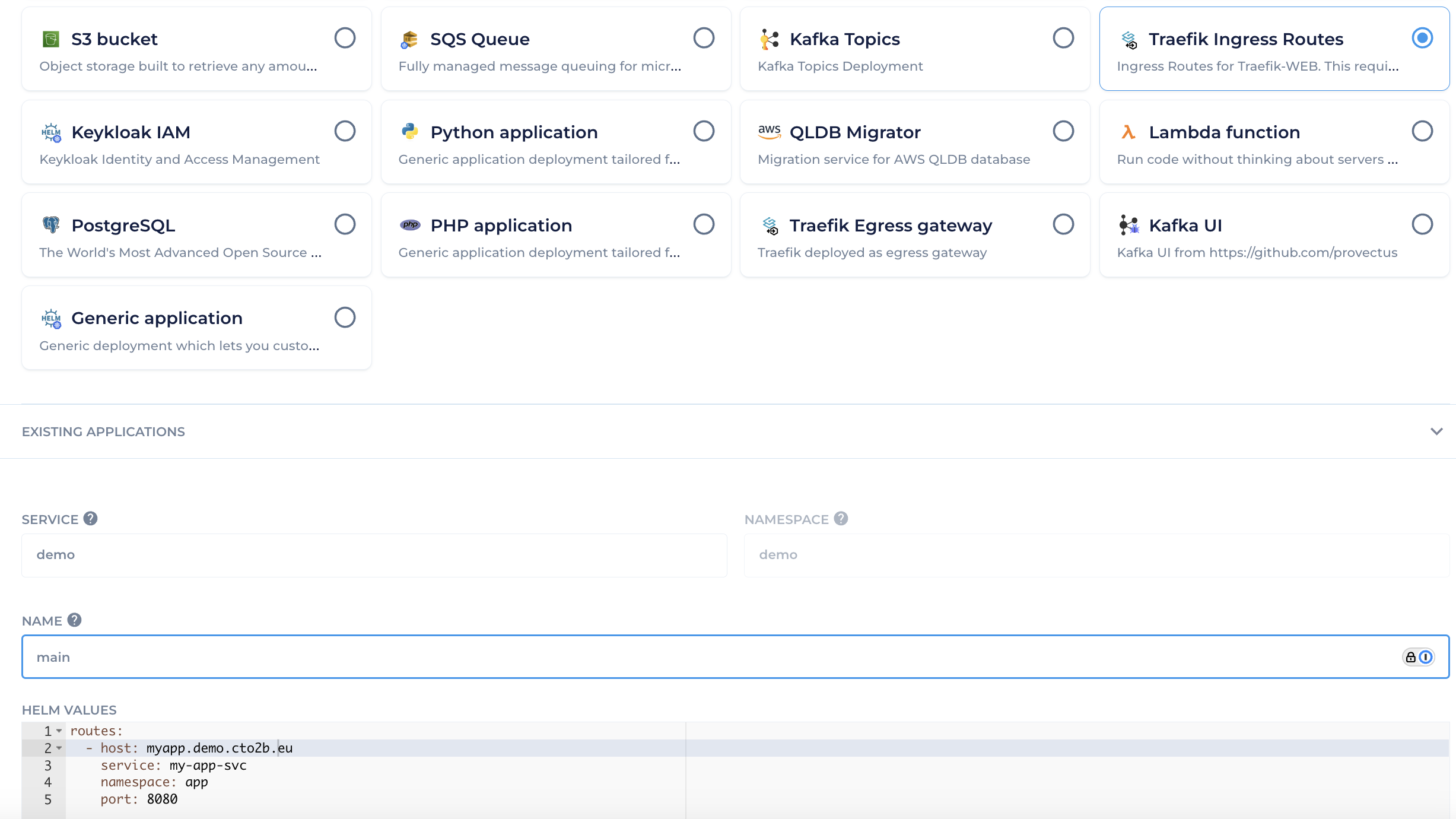
Task: Collapse the host fold arrow on line 2
Action: [x=59, y=748]
